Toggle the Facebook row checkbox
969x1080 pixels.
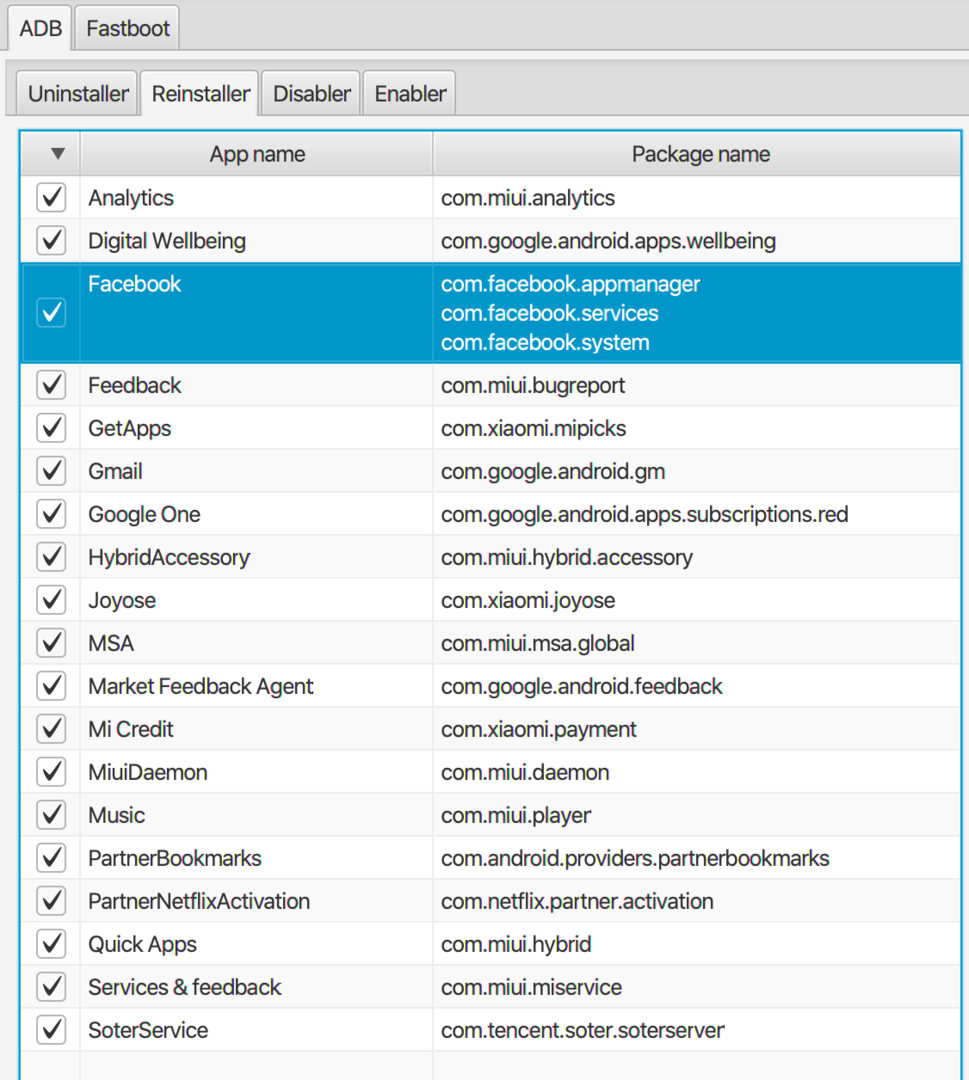pos(51,313)
